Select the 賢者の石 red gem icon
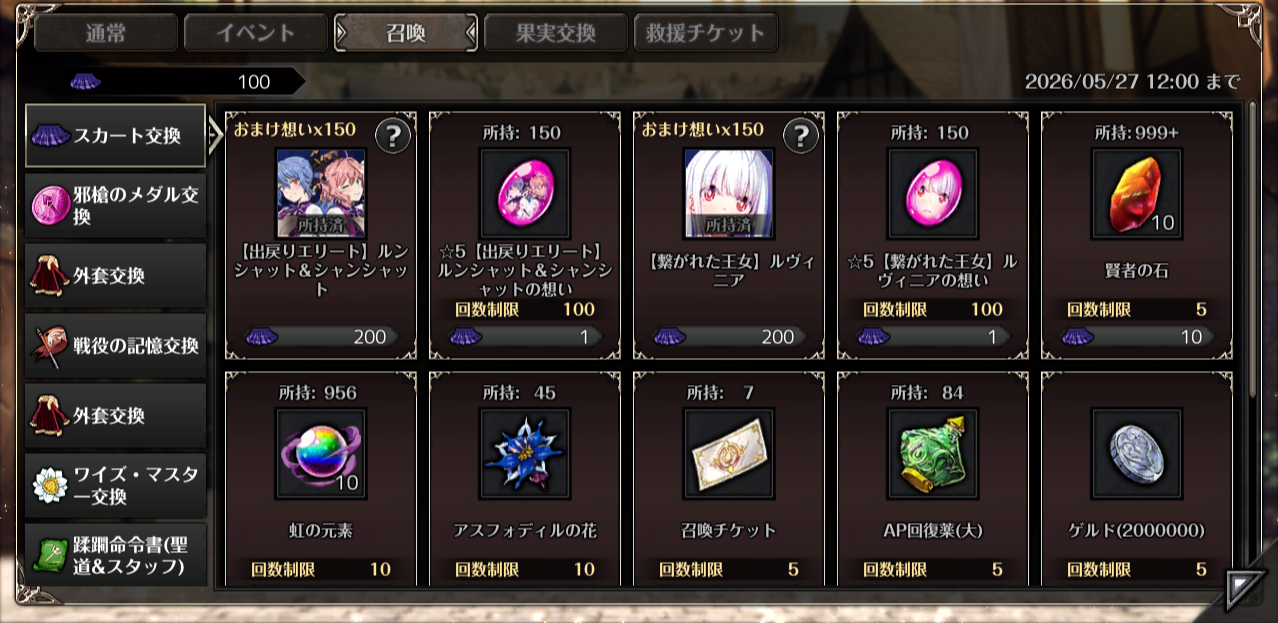Viewport: 1278px width, 623px height. (1137, 194)
